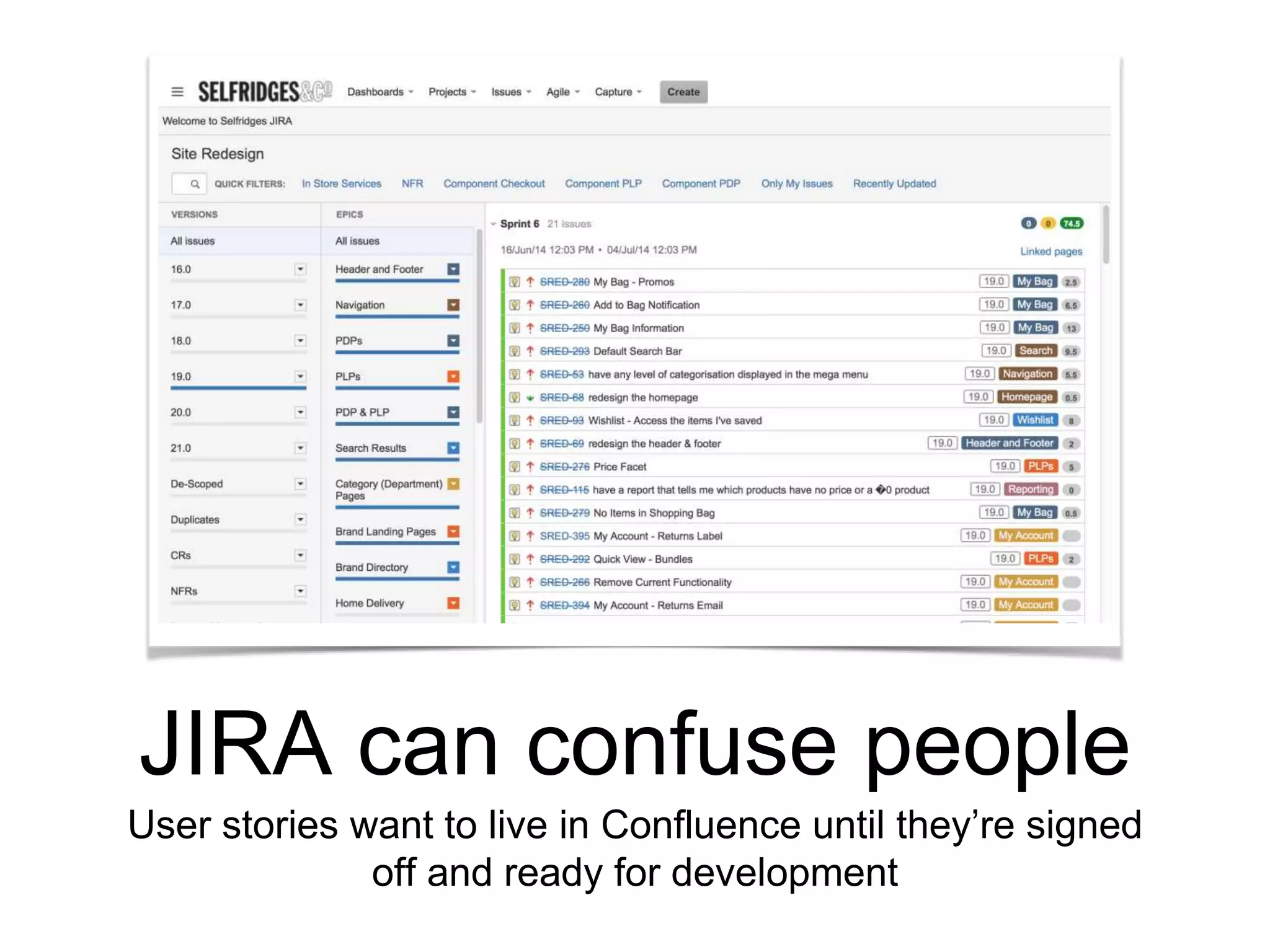Apply the Component PLP quick filter
The image size is (1270, 952).
603,183
